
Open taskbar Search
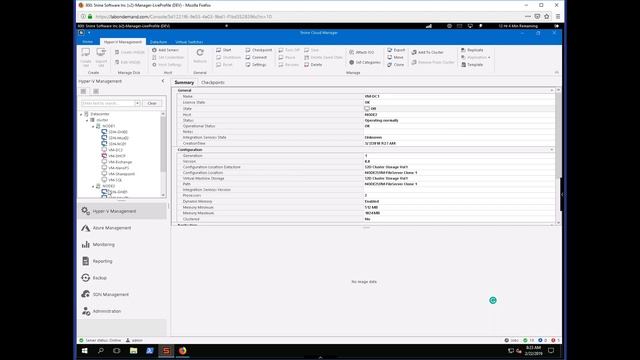click(x=101, y=351)
